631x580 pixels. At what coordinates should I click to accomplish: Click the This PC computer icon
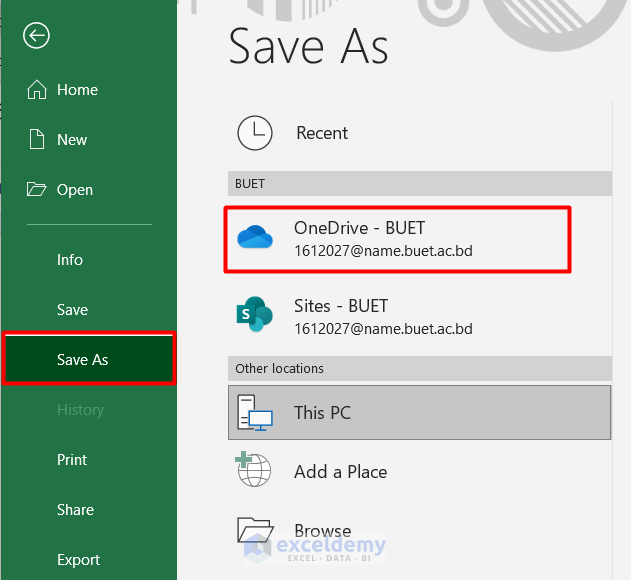pyautogui.click(x=255, y=413)
